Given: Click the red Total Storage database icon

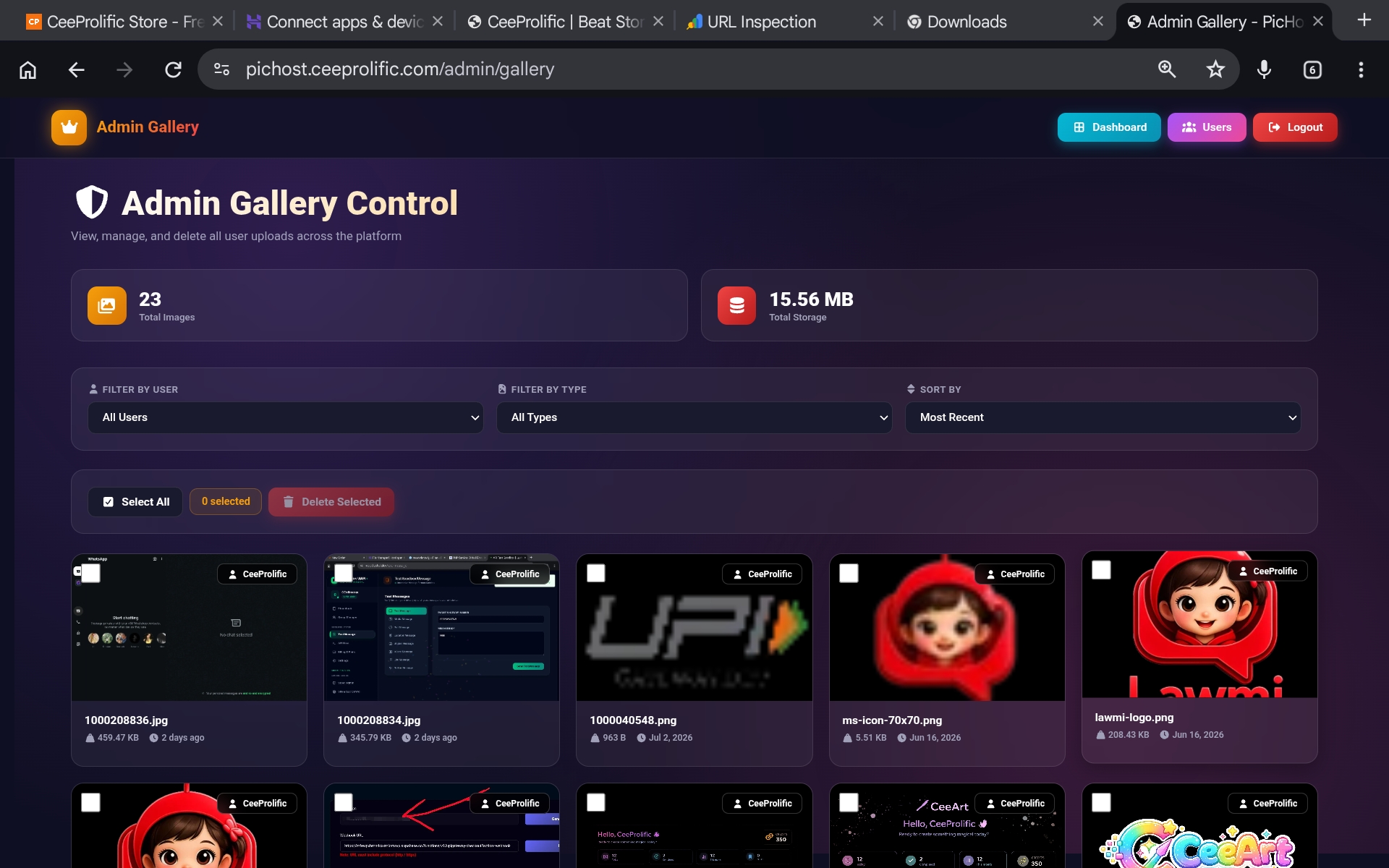Looking at the screenshot, I should pos(736,305).
